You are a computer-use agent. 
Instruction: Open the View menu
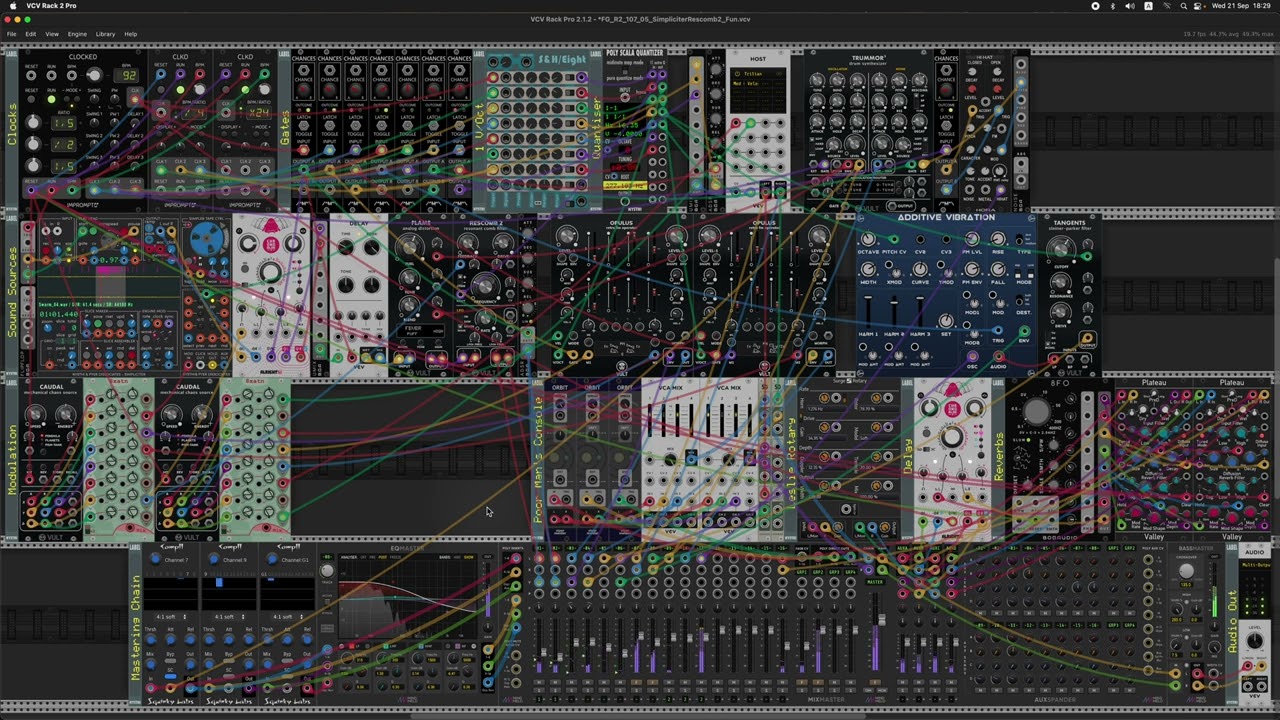pos(52,34)
